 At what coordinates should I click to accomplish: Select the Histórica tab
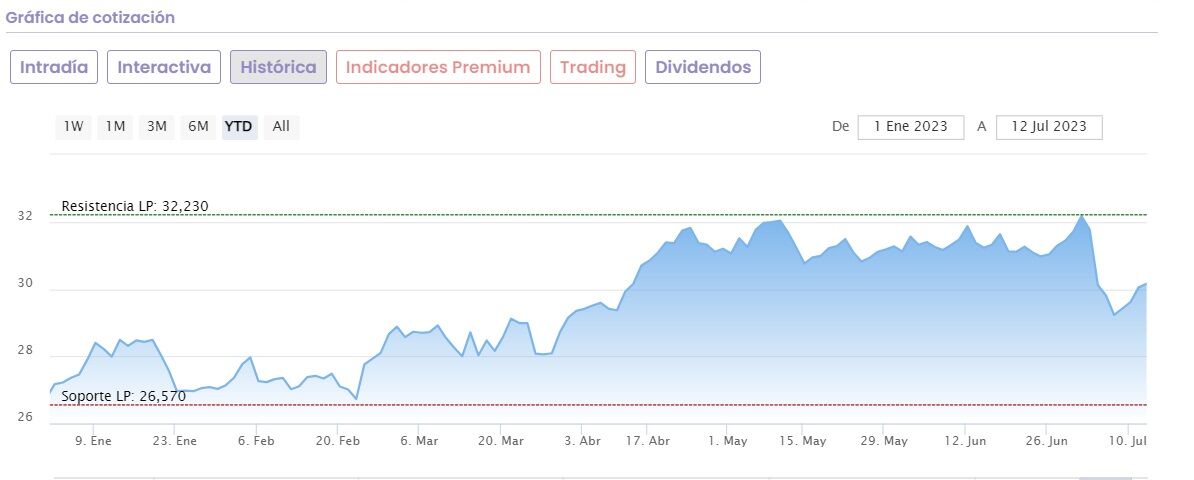[x=278, y=68]
